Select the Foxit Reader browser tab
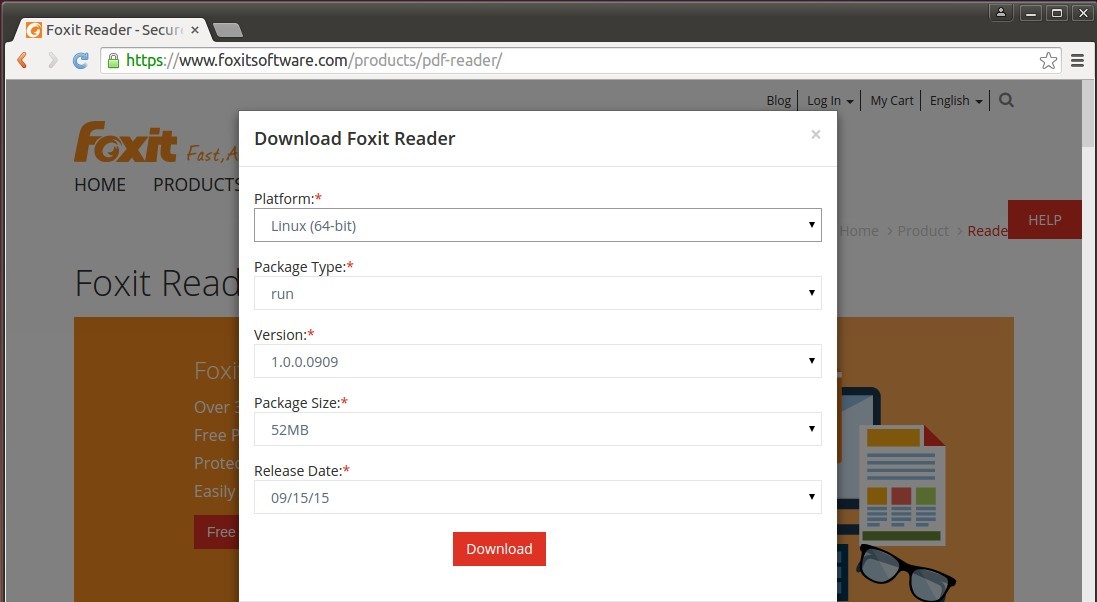This screenshot has height=602, width=1097. 112,30
